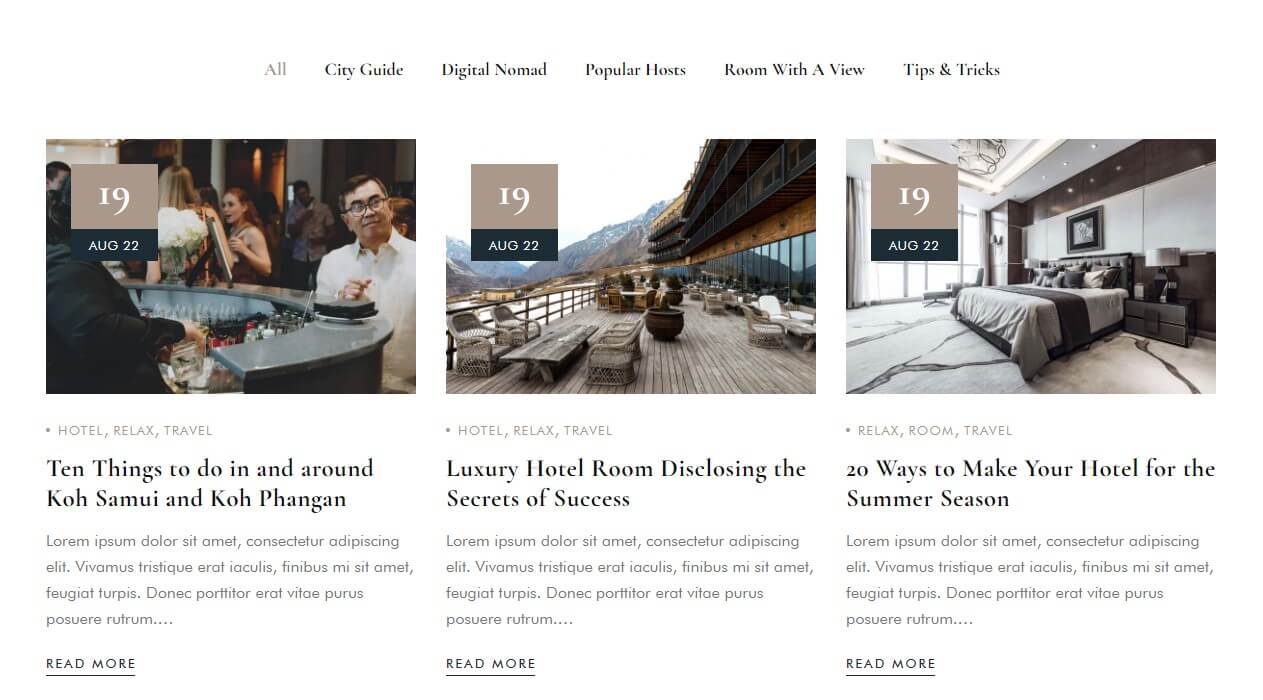Open the Koh Samui and Koh Phangan article title
1263x700 pixels.
(x=210, y=483)
